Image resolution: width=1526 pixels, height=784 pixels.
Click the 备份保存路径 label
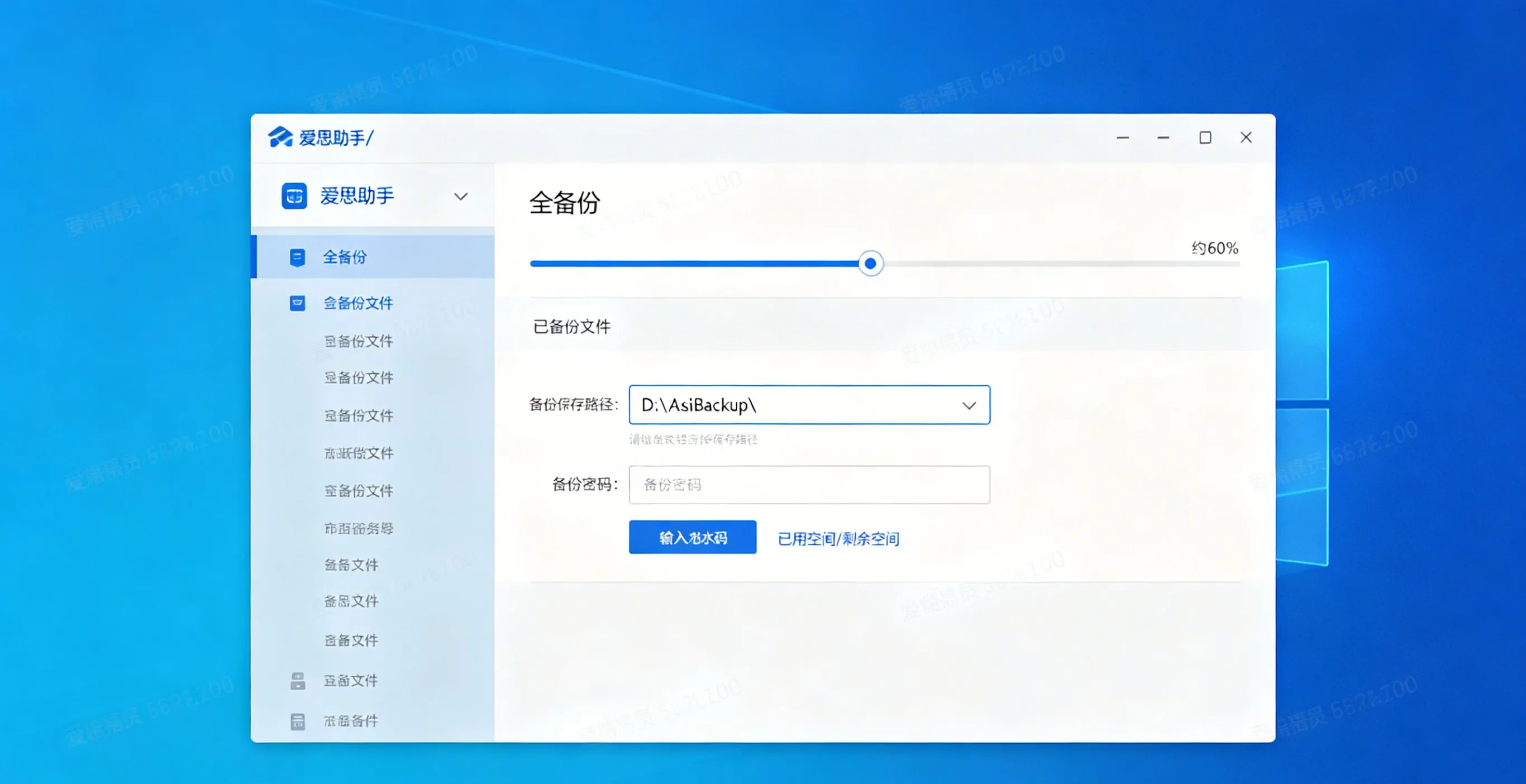(573, 404)
